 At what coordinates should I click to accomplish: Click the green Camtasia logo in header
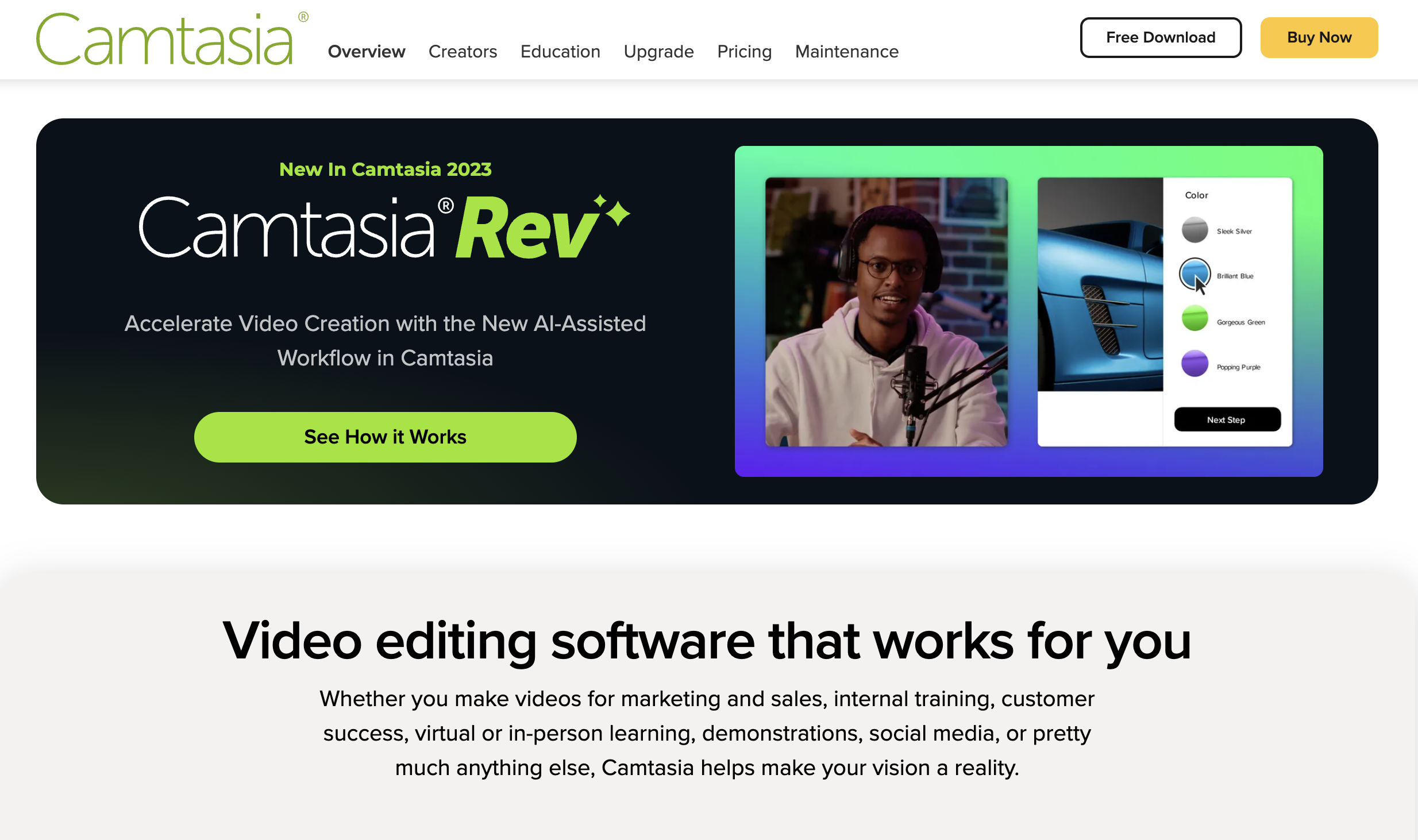pyautogui.click(x=165, y=39)
